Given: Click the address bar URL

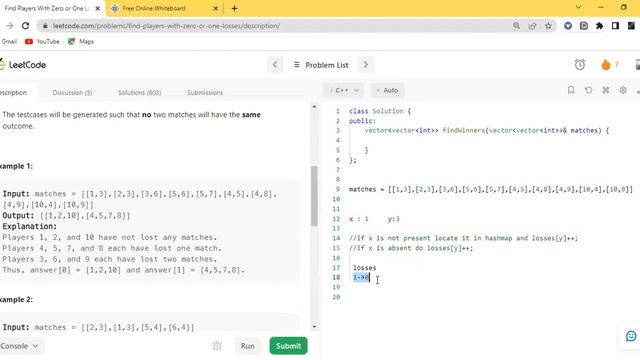Looking at the screenshot, I should click(167, 26).
